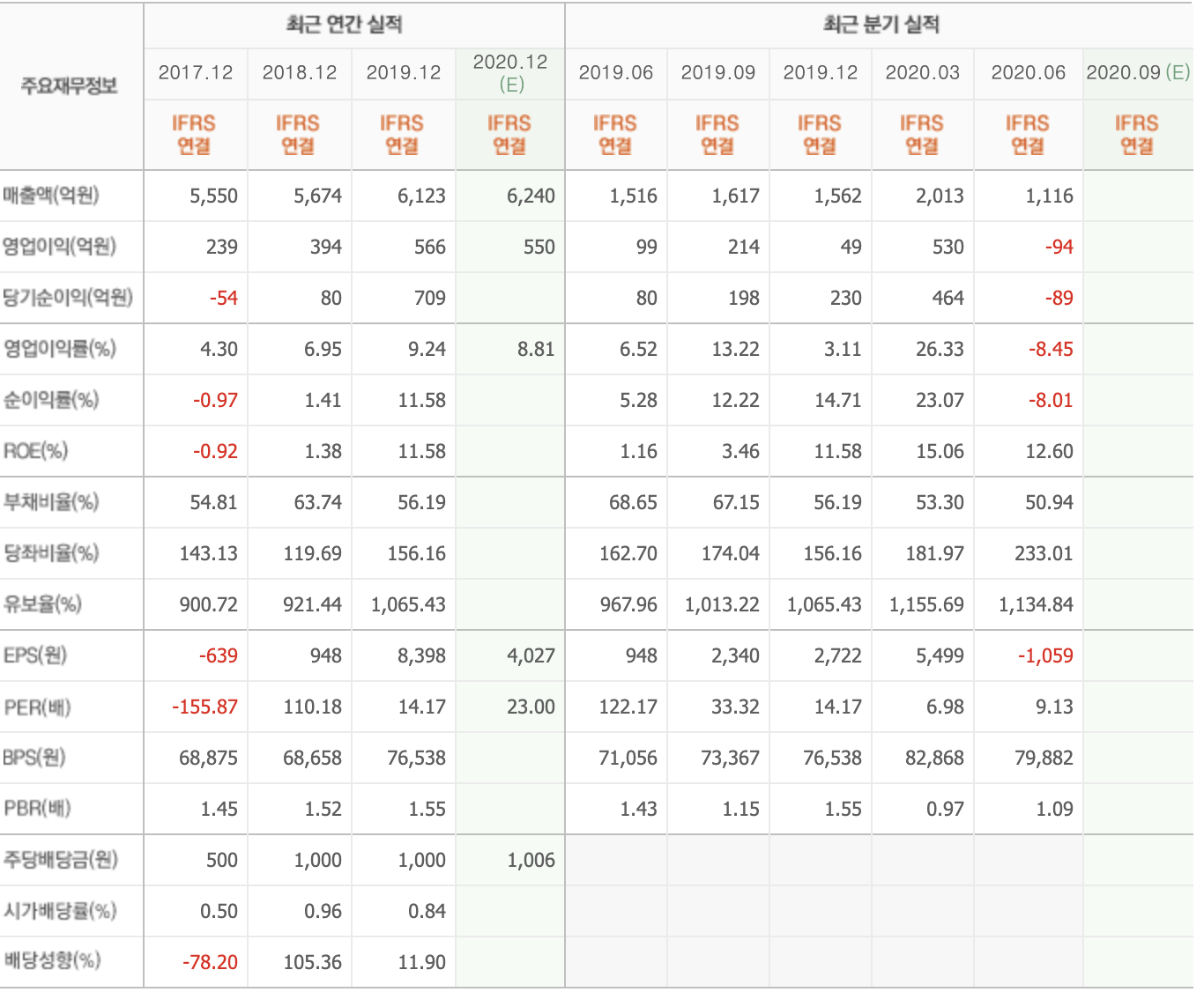Select the 2020.12 (E) estimate column header

pyautogui.click(x=510, y=72)
